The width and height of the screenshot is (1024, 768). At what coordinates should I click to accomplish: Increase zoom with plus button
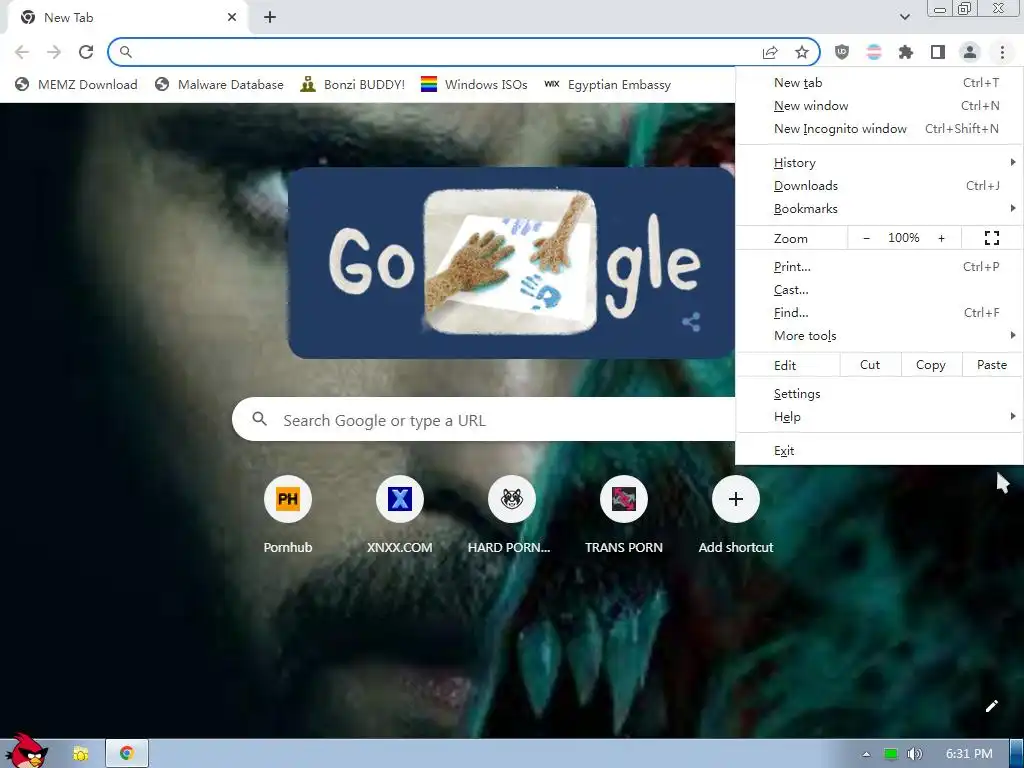point(941,238)
